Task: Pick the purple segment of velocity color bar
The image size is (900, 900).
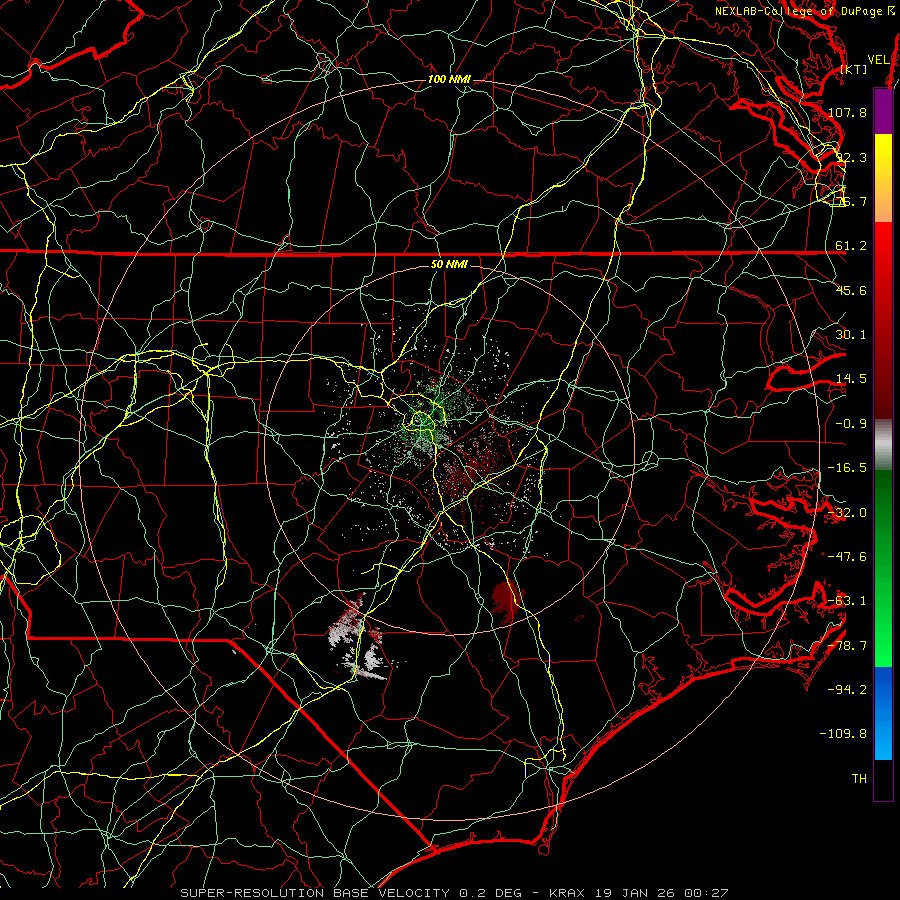Action: (x=883, y=112)
